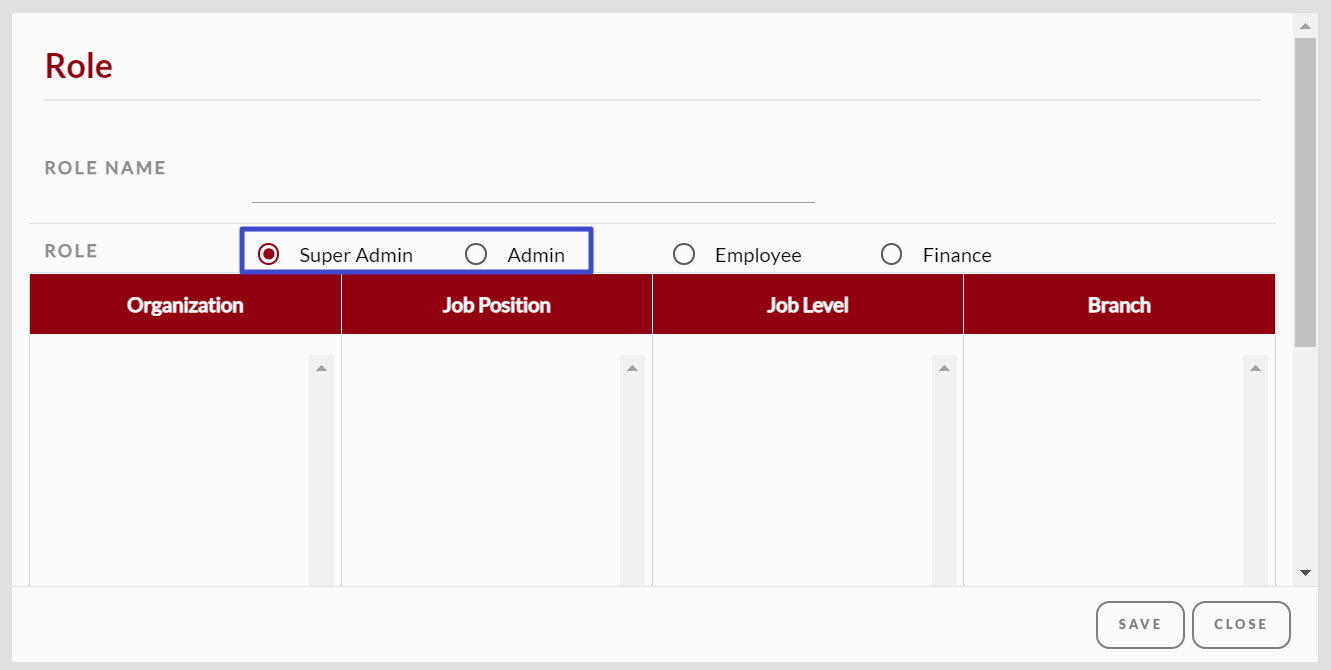Click main dialog scrollbar up arrow
Screen dimensions: 1331x670
coord(1305,25)
